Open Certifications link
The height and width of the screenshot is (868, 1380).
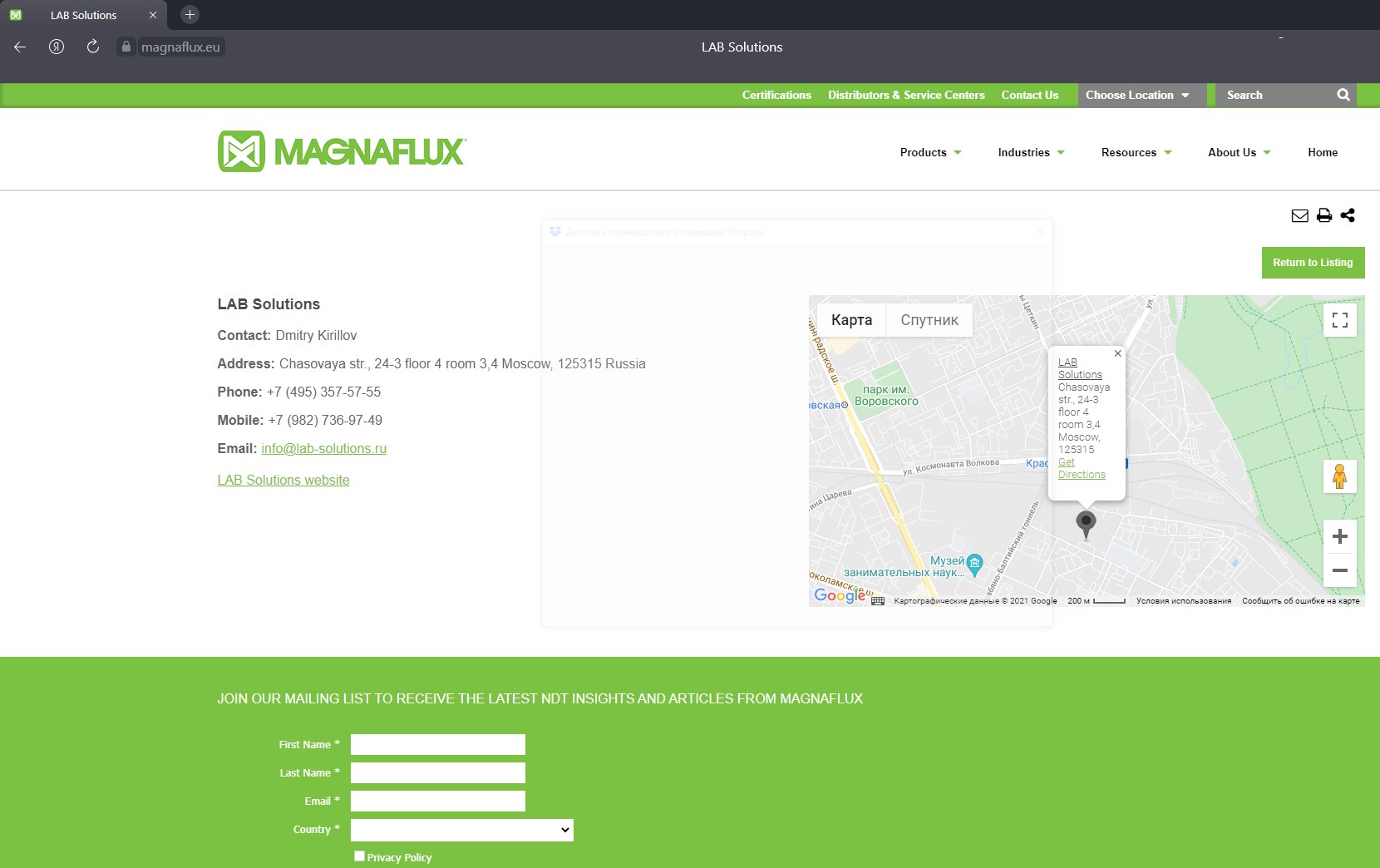pyautogui.click(x=776, y=95)
